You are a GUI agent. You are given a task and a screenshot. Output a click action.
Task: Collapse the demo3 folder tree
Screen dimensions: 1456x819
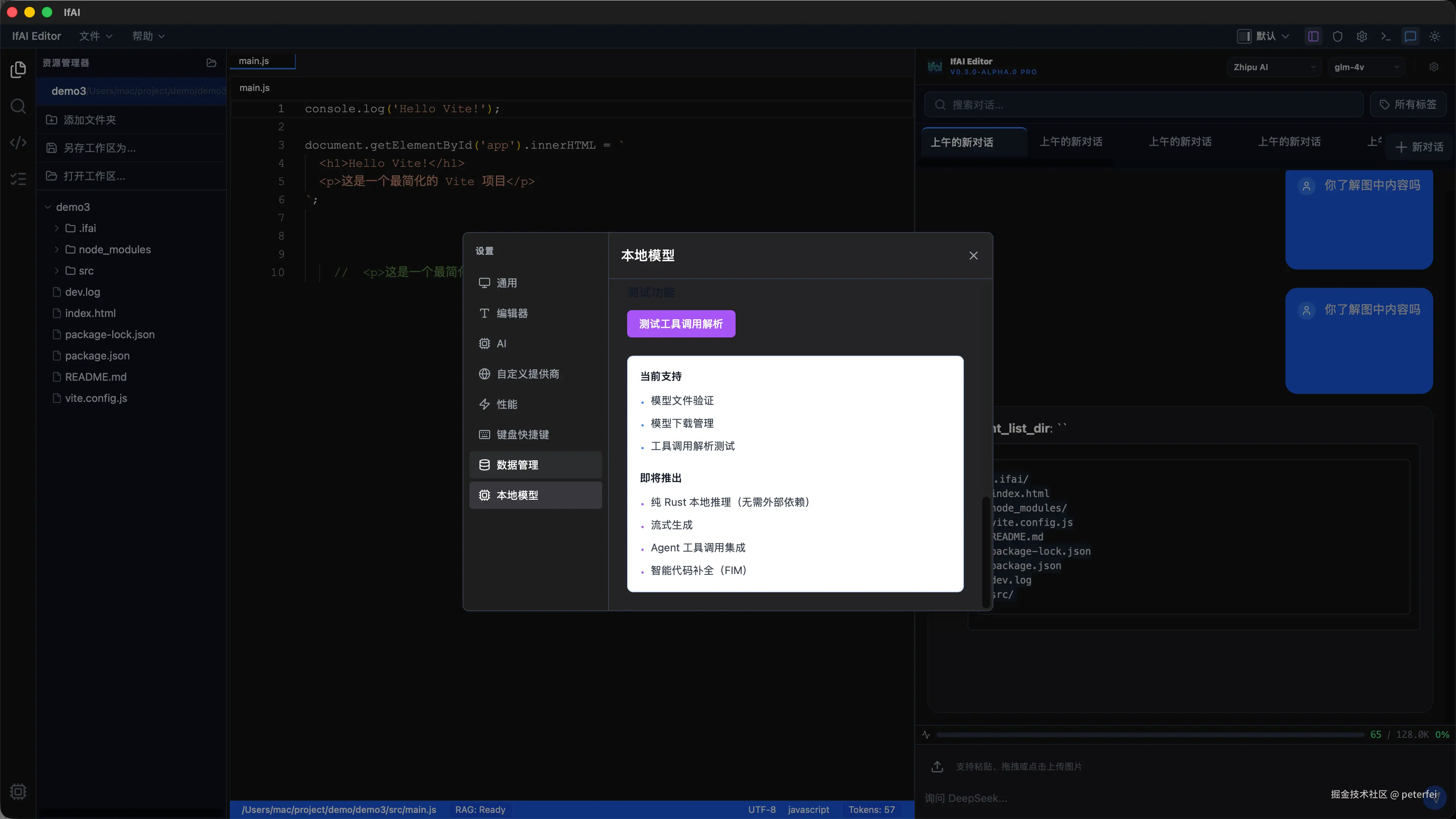click(47, 207)
